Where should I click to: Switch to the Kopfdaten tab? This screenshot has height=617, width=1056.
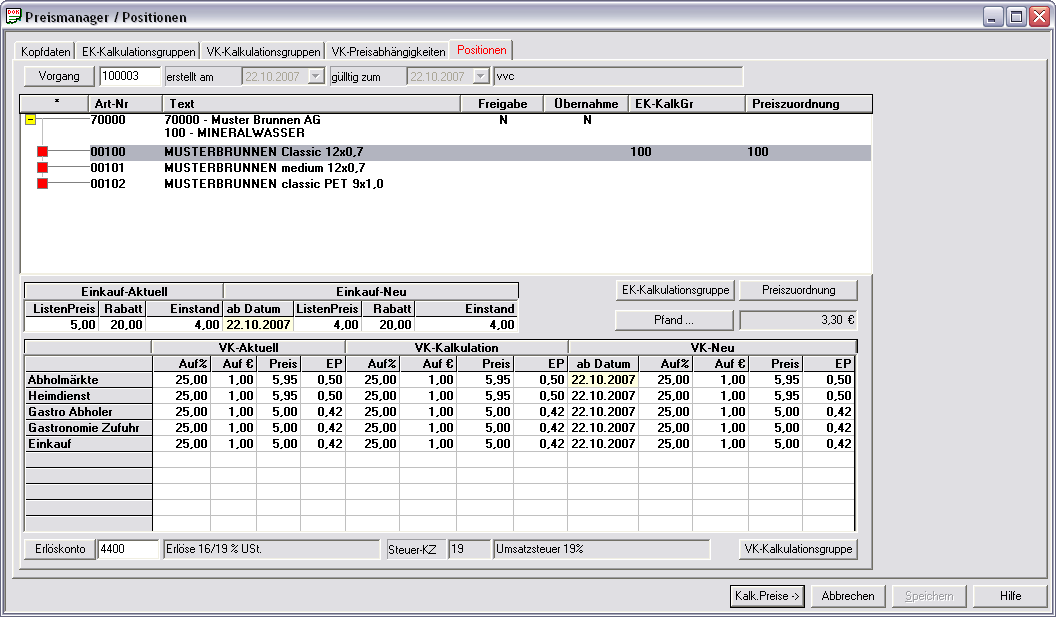tap(46, 51)
